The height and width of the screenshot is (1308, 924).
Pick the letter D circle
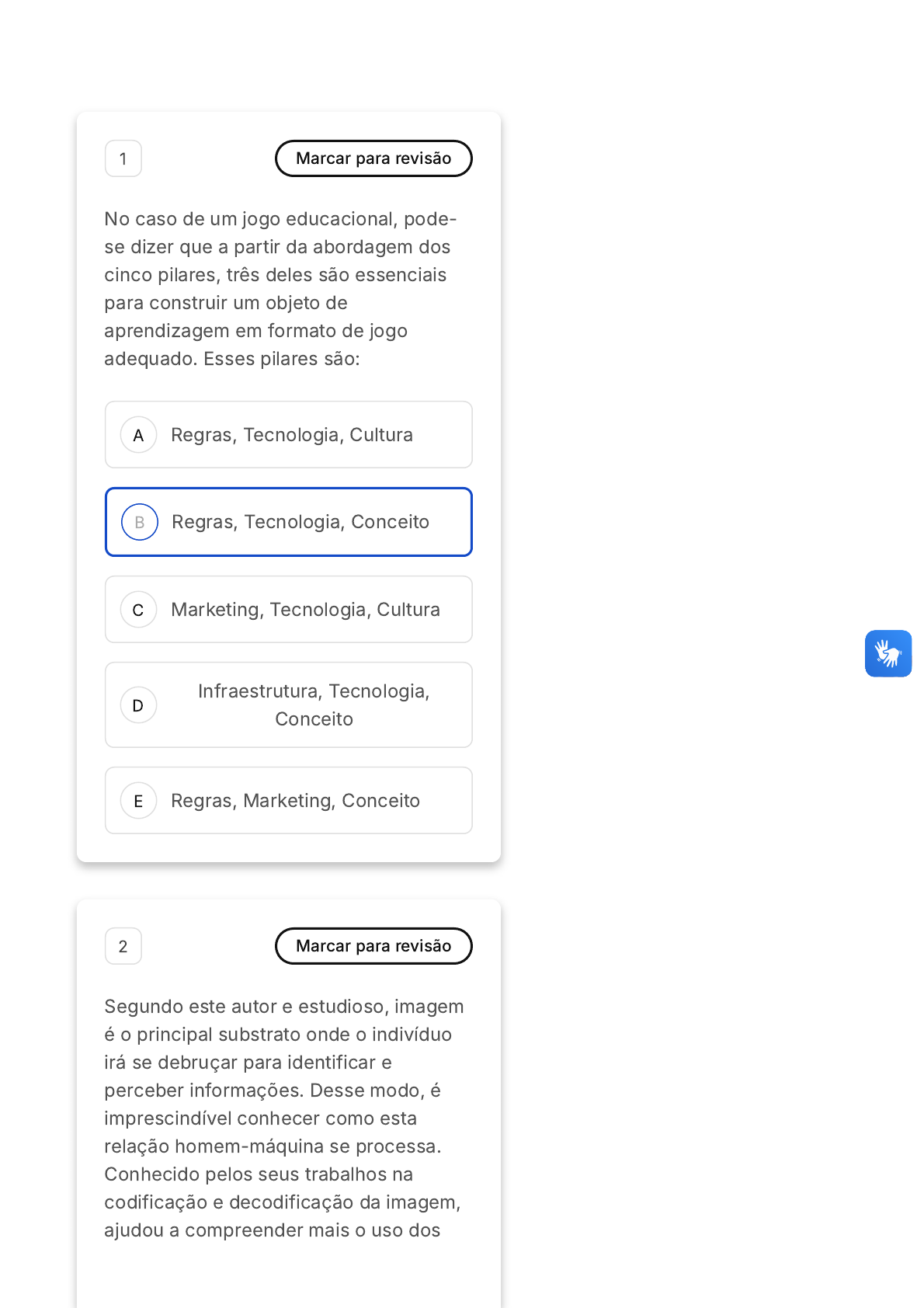coord(139,705)
